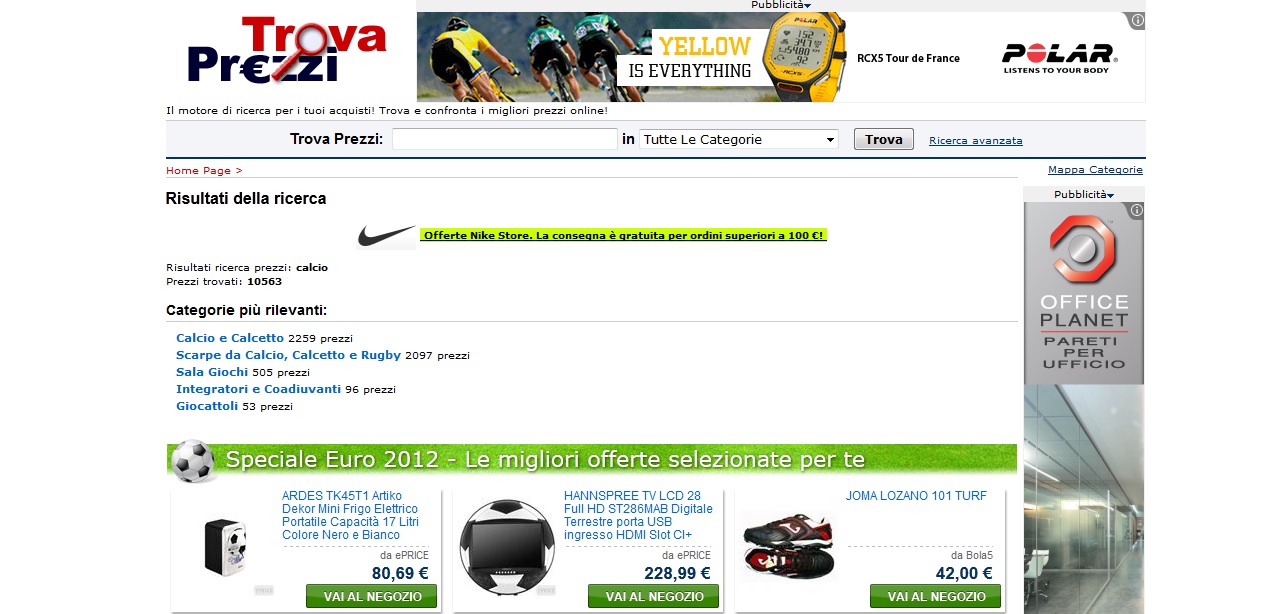This screenshot has width=1275, height=614.
Task: Click VAI AL NEGOZIO for JOMA LOZANO
Action: (x=935, y=597)
